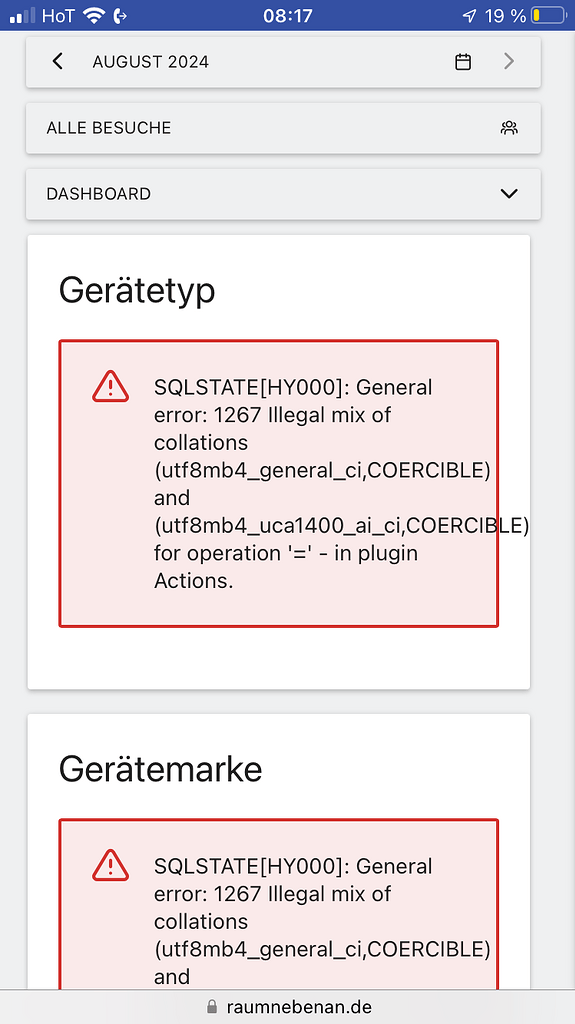Viewport: 575px width, 1024px height.
Task: Tap the padlock icon beside raumnebenan.de
Action: coord(211,1006)
